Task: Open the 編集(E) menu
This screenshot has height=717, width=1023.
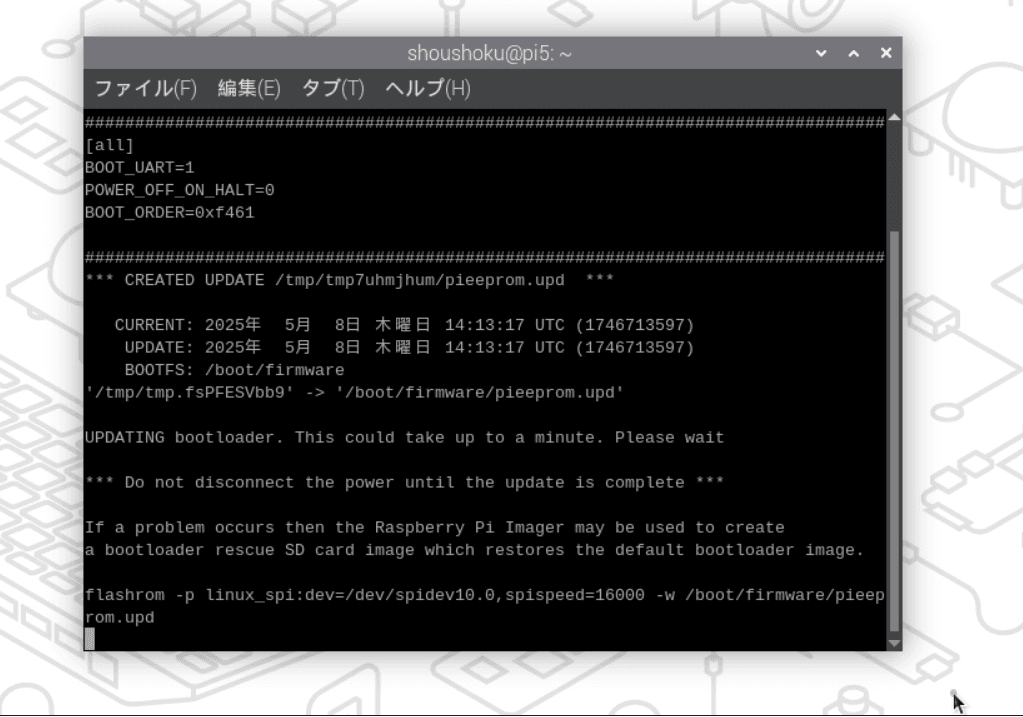Action: 248,89
